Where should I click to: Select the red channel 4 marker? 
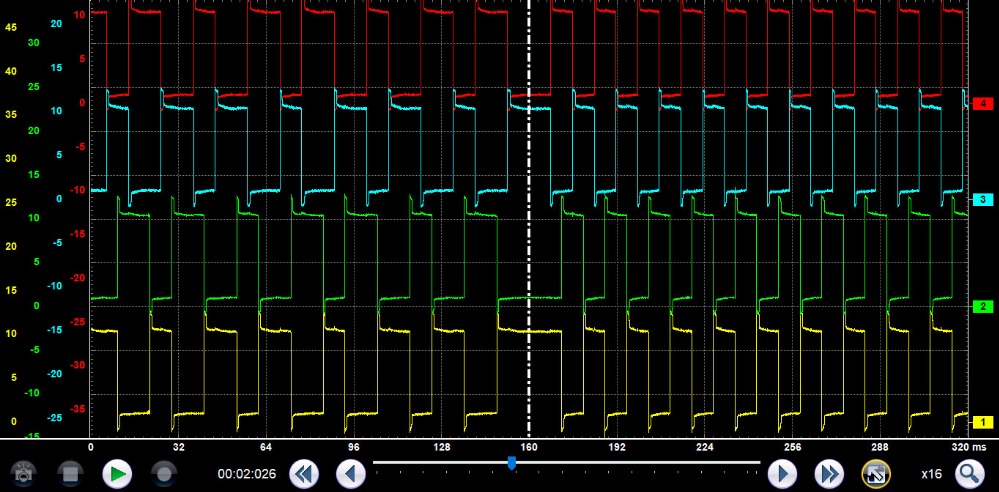tap(982, 104)
